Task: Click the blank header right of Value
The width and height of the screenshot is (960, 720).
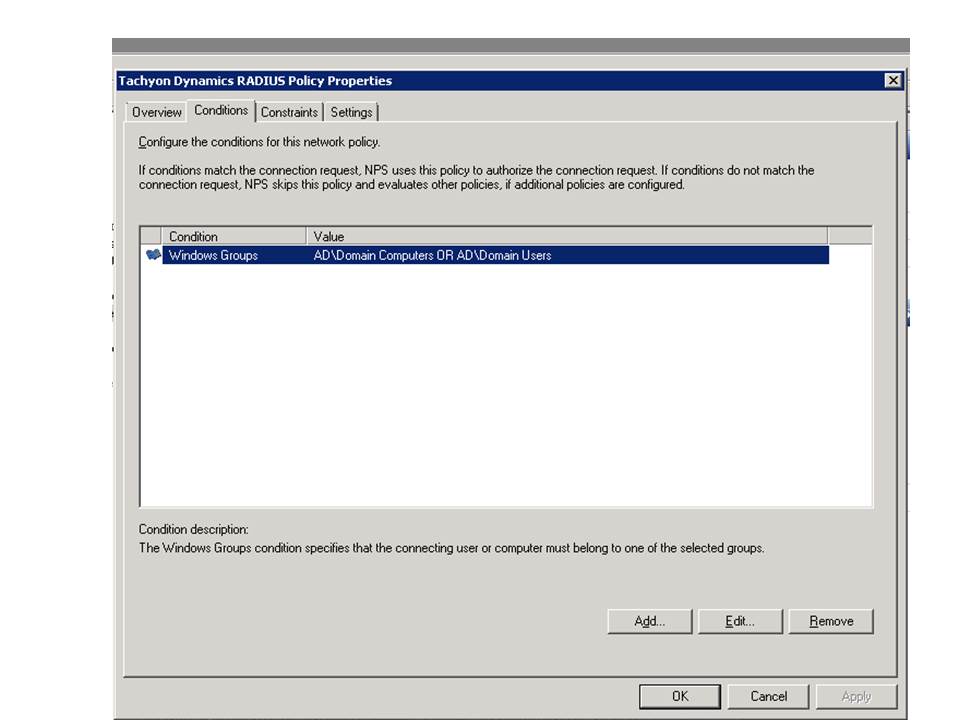Action: tap(850, 236)
